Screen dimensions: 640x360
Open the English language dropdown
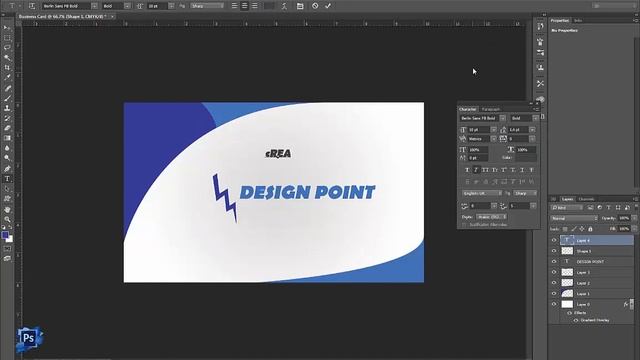tap(482, 193)
